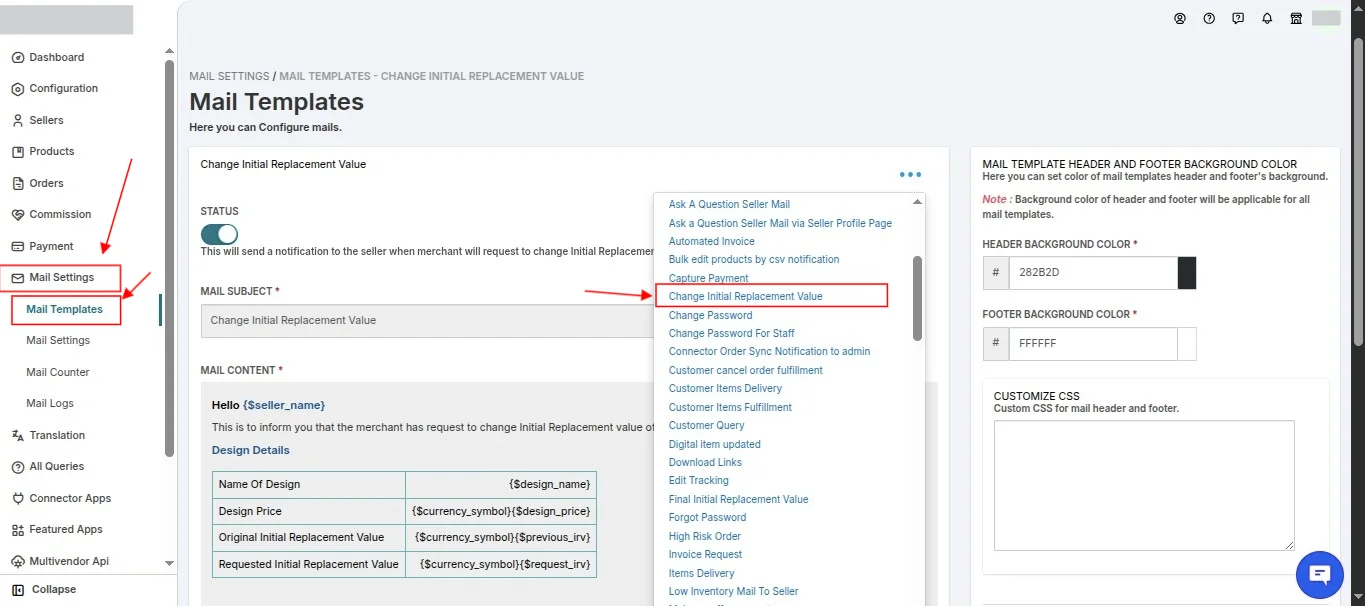Open Configuration sidebar menu
Viewport: 1365px width, 606px height.
64,89
